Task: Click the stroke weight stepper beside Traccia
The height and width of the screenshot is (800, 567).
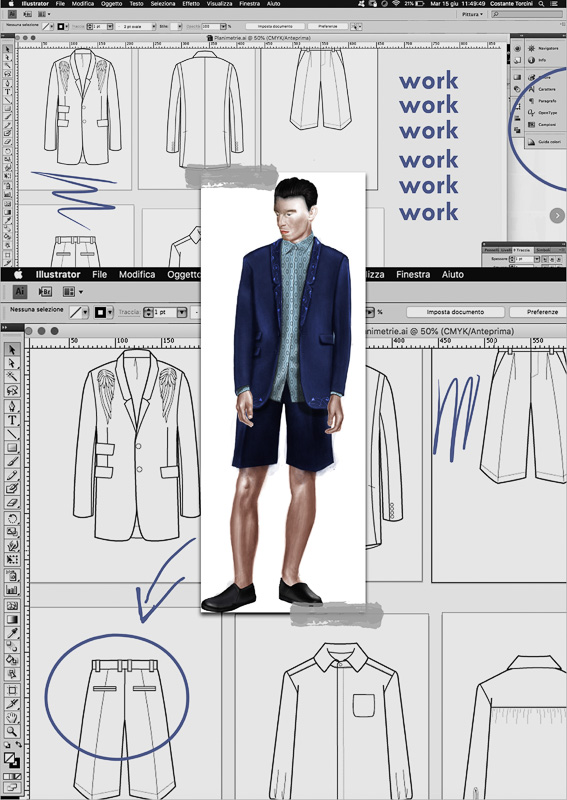Action: (x=148, y=312)
